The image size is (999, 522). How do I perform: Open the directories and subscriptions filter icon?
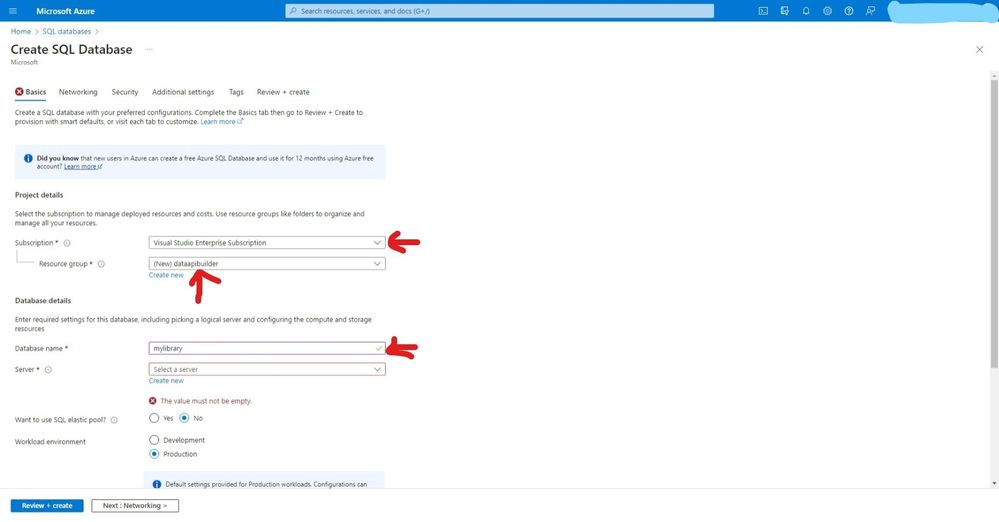click(x=784, y=11)
